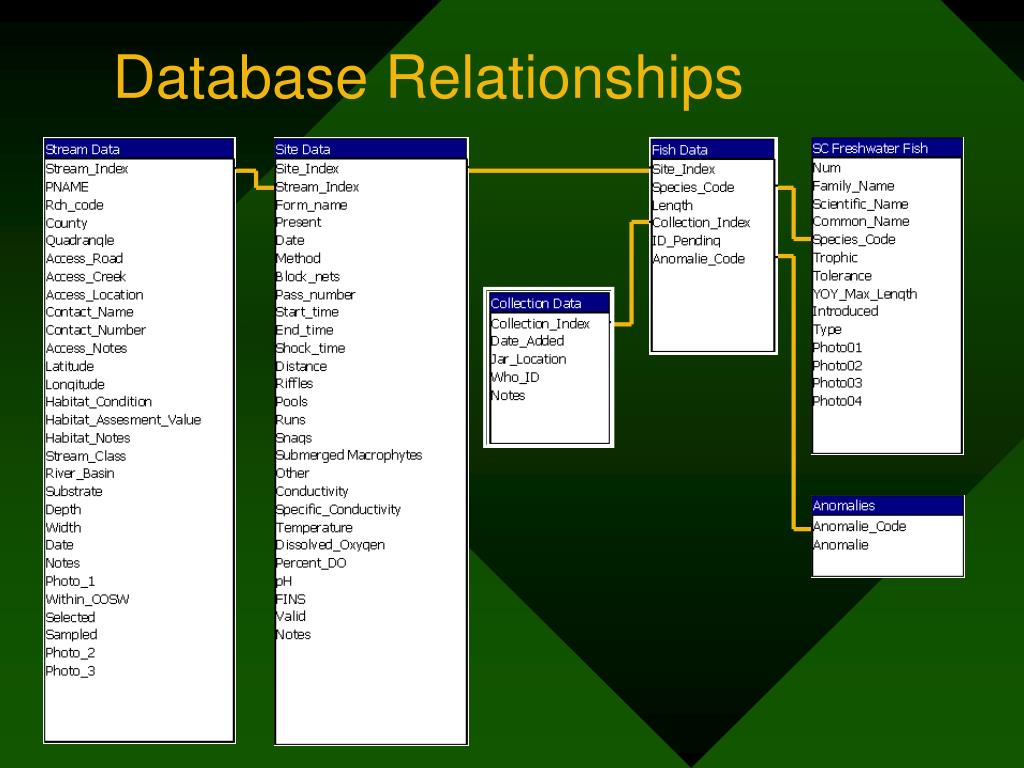Select Notes field in Collection Data table
Screen dimensions: 1024x768
507,395
